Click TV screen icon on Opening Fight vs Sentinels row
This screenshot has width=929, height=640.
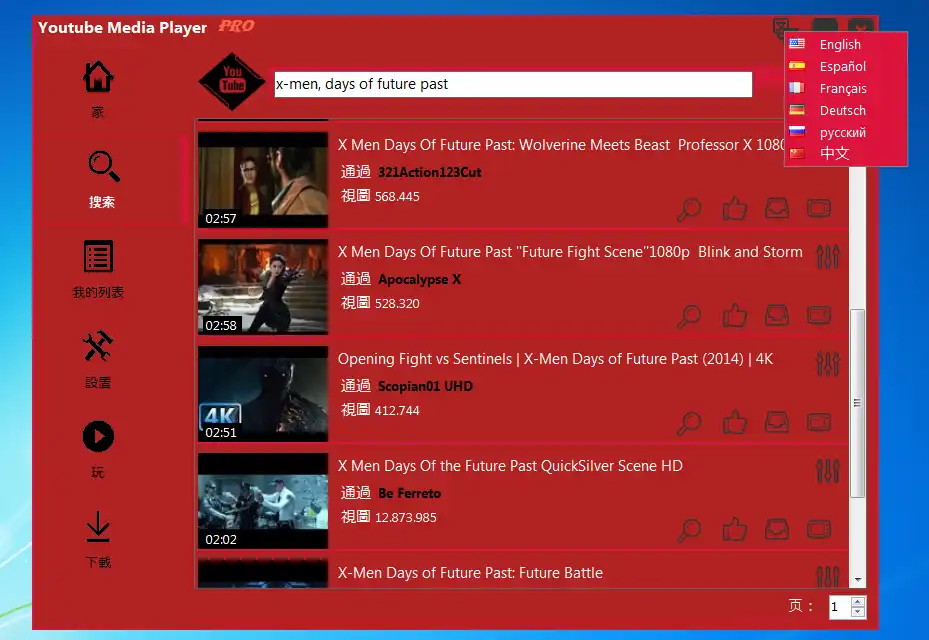point(819,423)
